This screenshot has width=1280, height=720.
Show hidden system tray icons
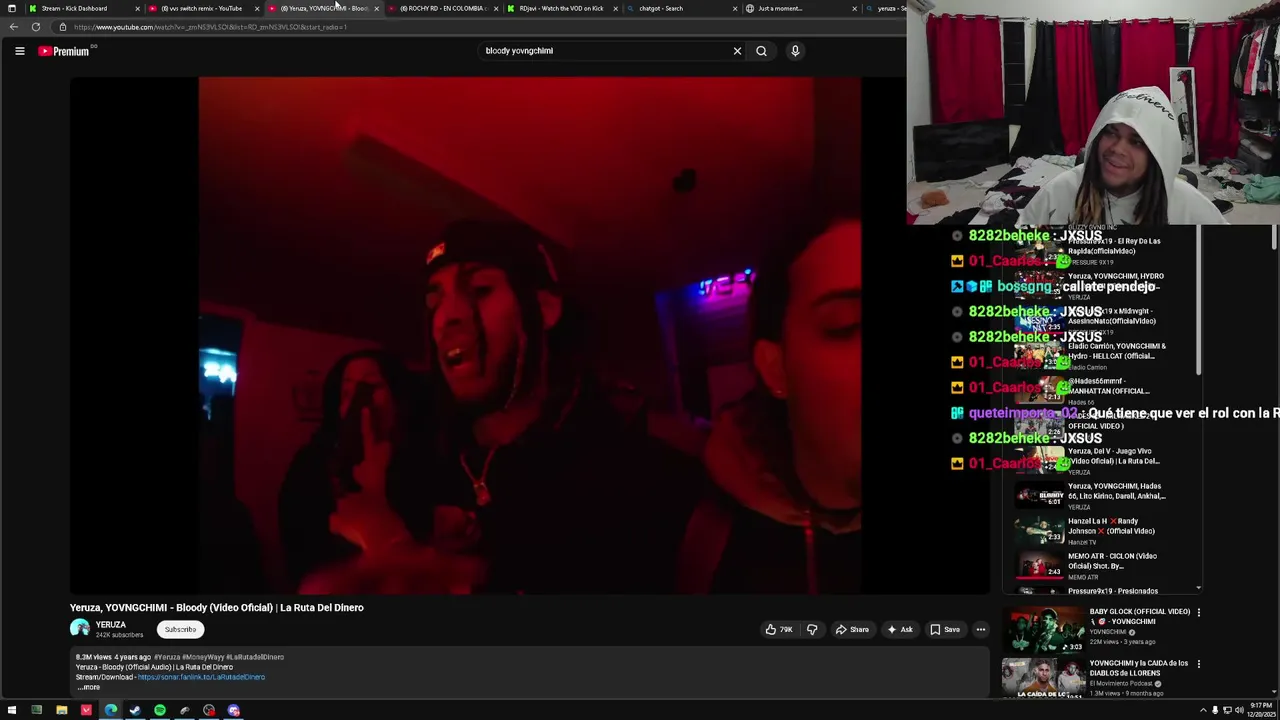pyautogui.click(x=1203, y=710)
